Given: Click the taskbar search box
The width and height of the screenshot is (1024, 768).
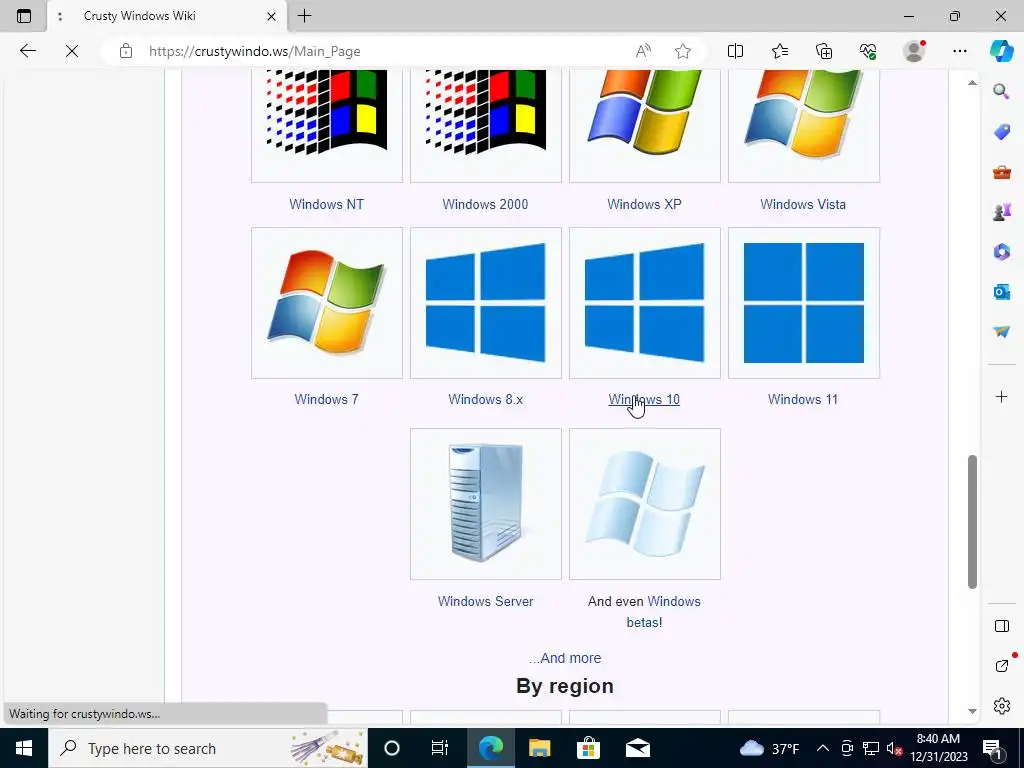Looking at the screenshot, I should pos(208,748).
